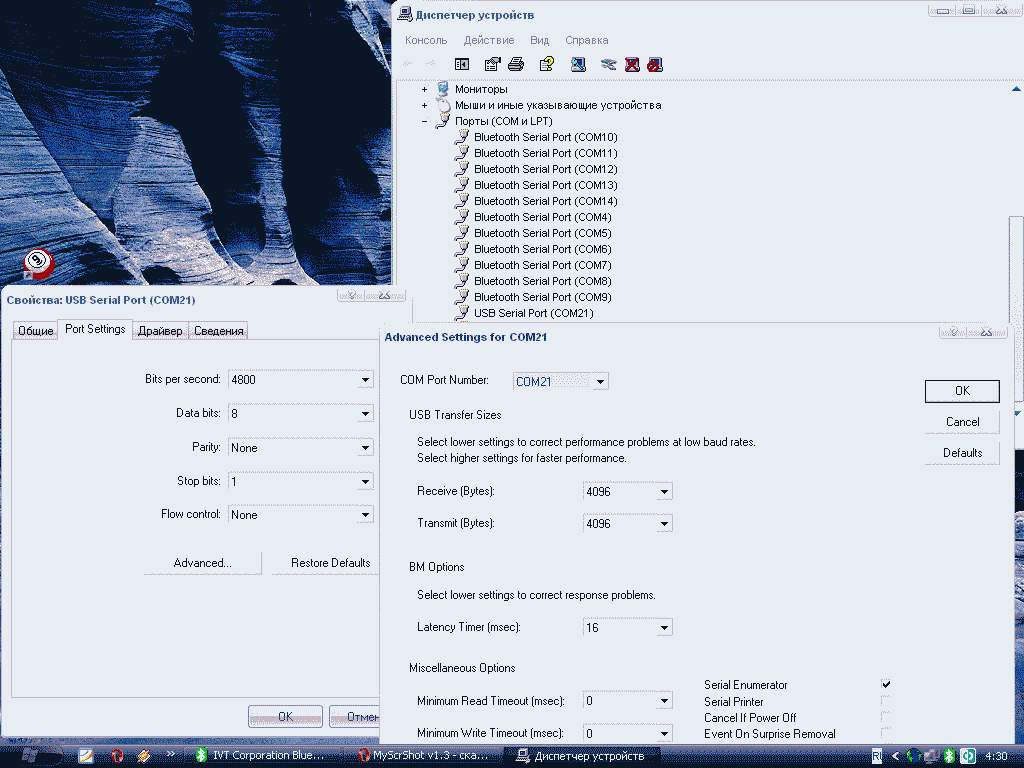Open the COM Port Number dropdown
This screenshot has height=768, width=1024.
[600, 382]
